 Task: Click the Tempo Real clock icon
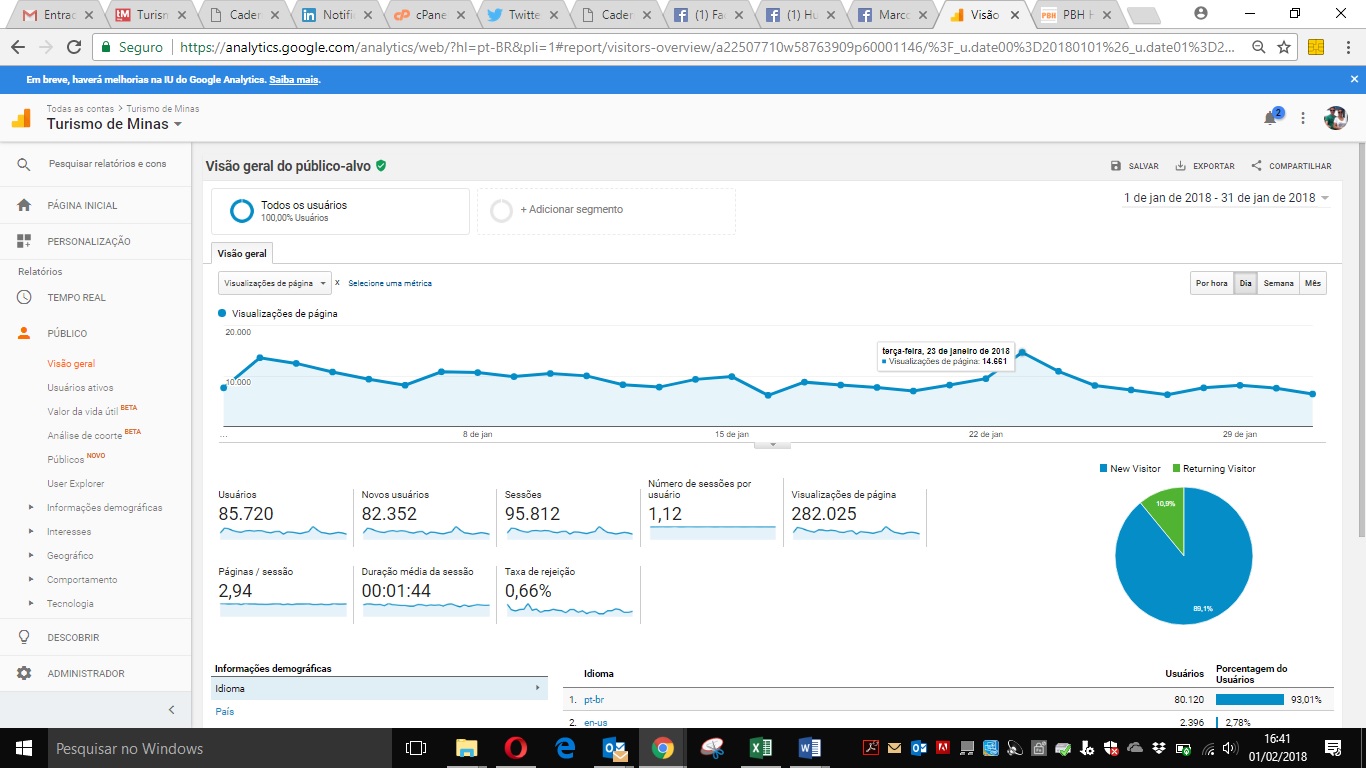24,297
